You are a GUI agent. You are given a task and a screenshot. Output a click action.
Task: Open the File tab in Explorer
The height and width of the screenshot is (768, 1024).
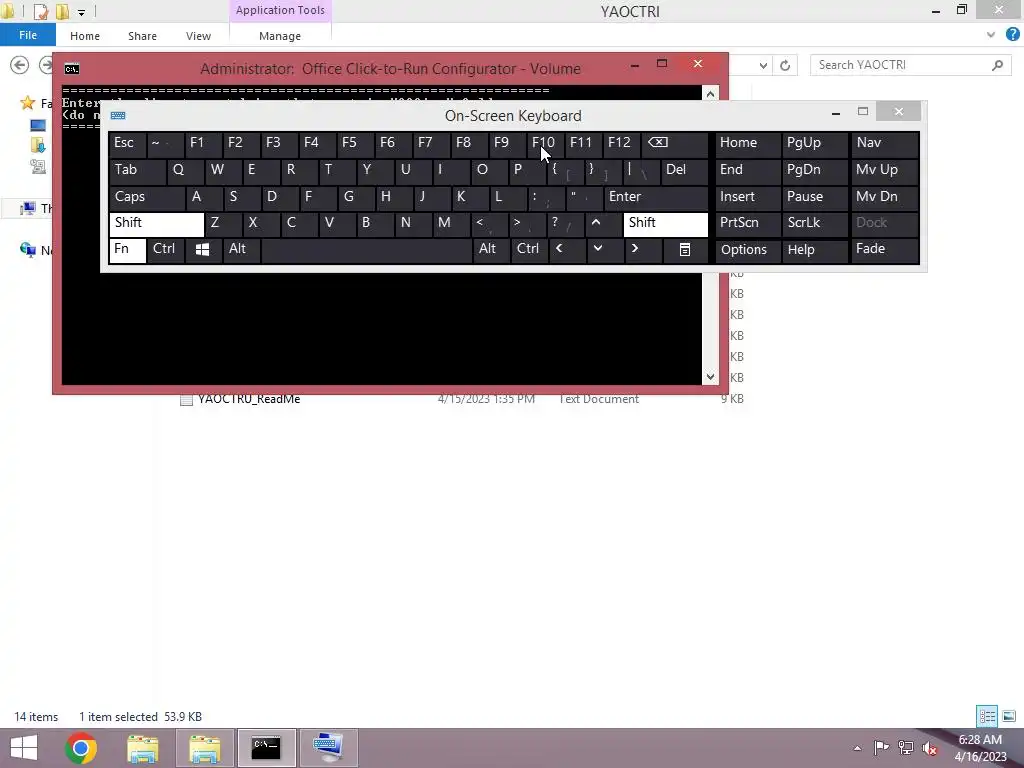pos(28,35)
